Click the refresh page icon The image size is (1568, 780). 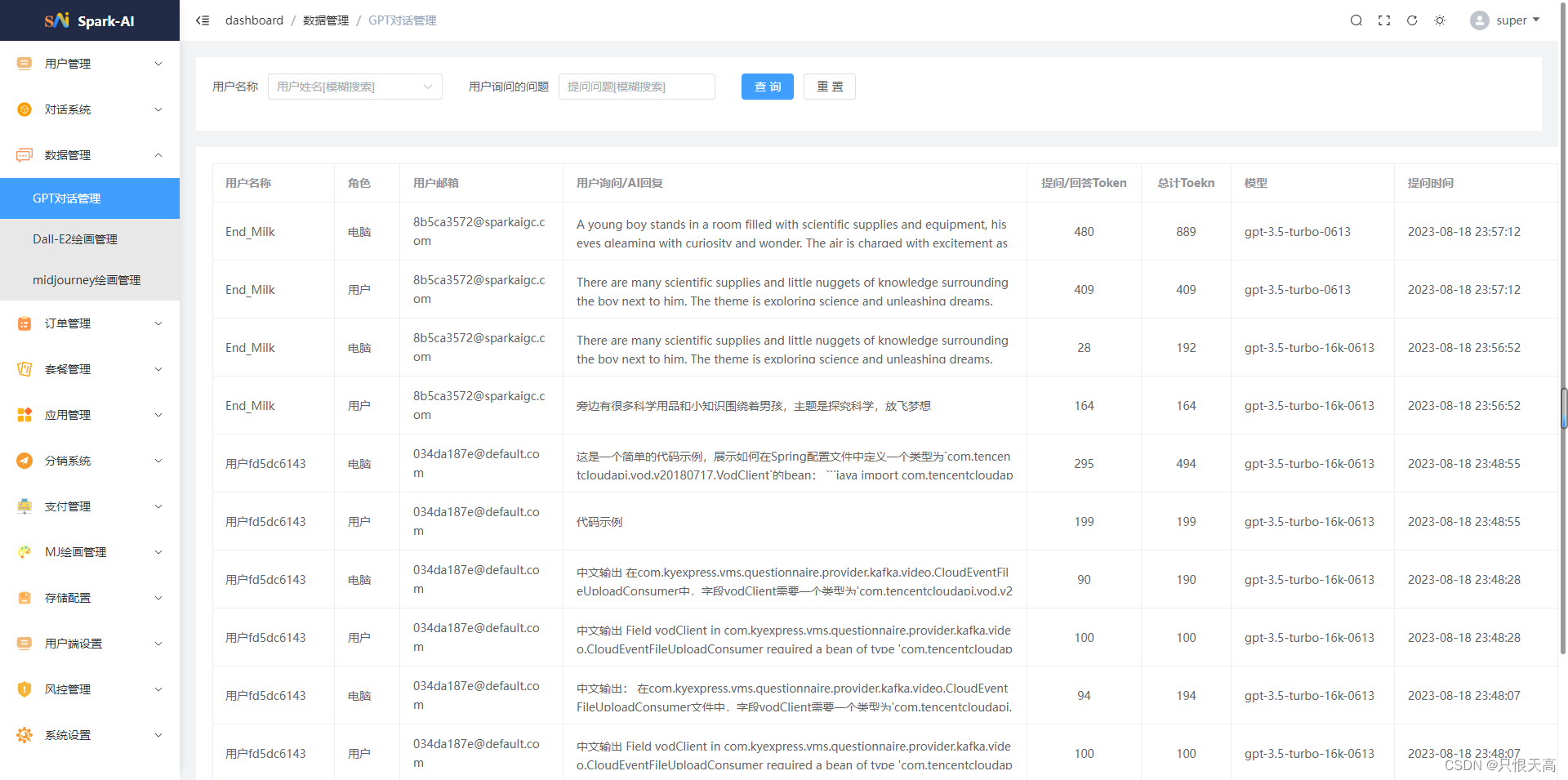(x=1412, y=20)
